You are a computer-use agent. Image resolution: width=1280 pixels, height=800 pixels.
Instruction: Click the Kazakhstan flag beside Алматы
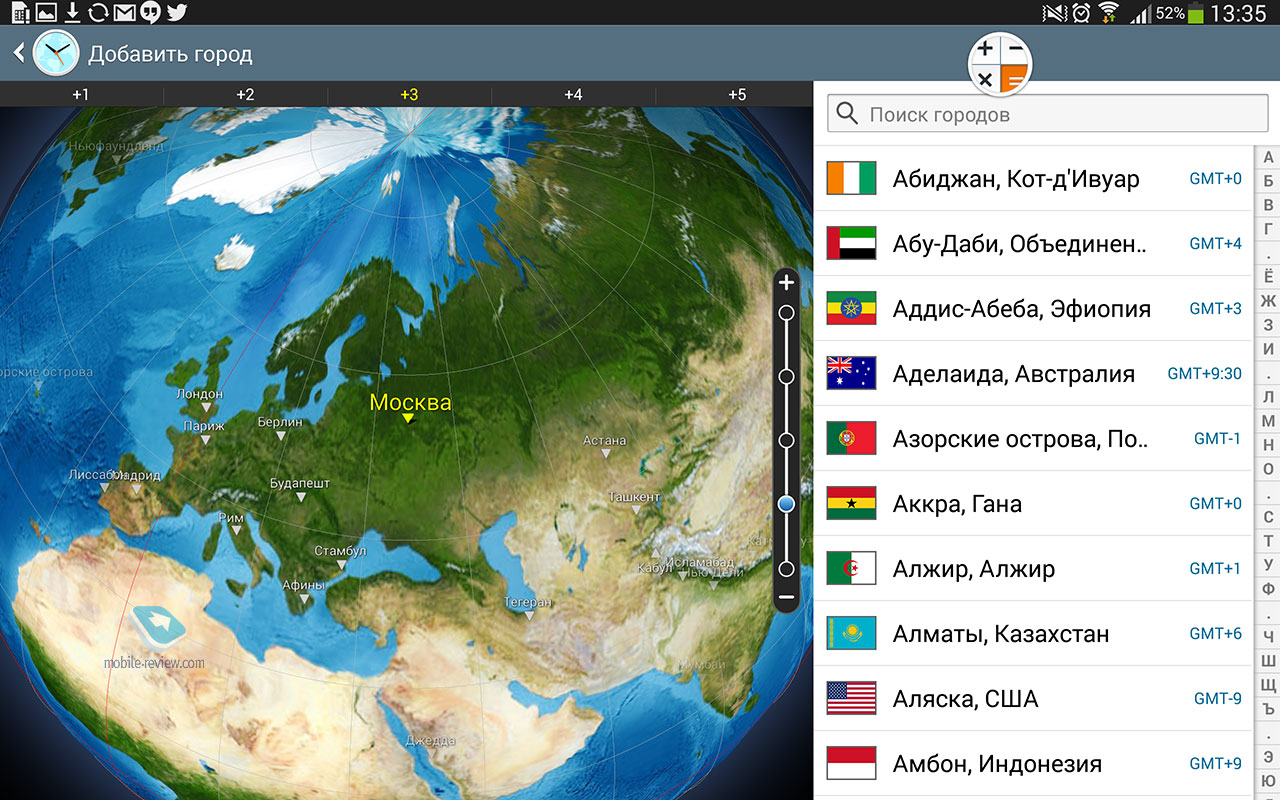[x=851, y=633]
